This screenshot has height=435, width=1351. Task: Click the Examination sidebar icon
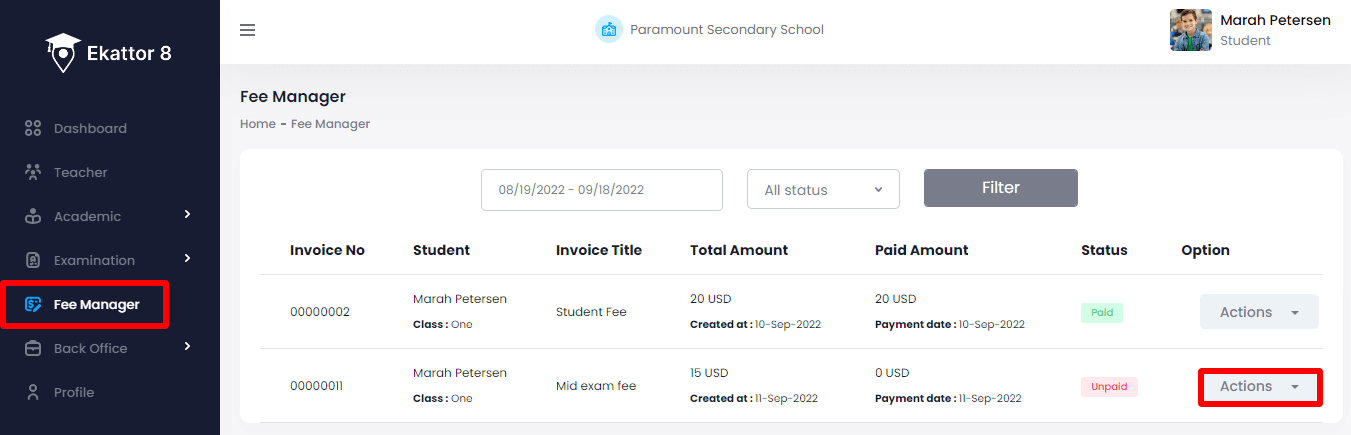click(x=33, y=260)
